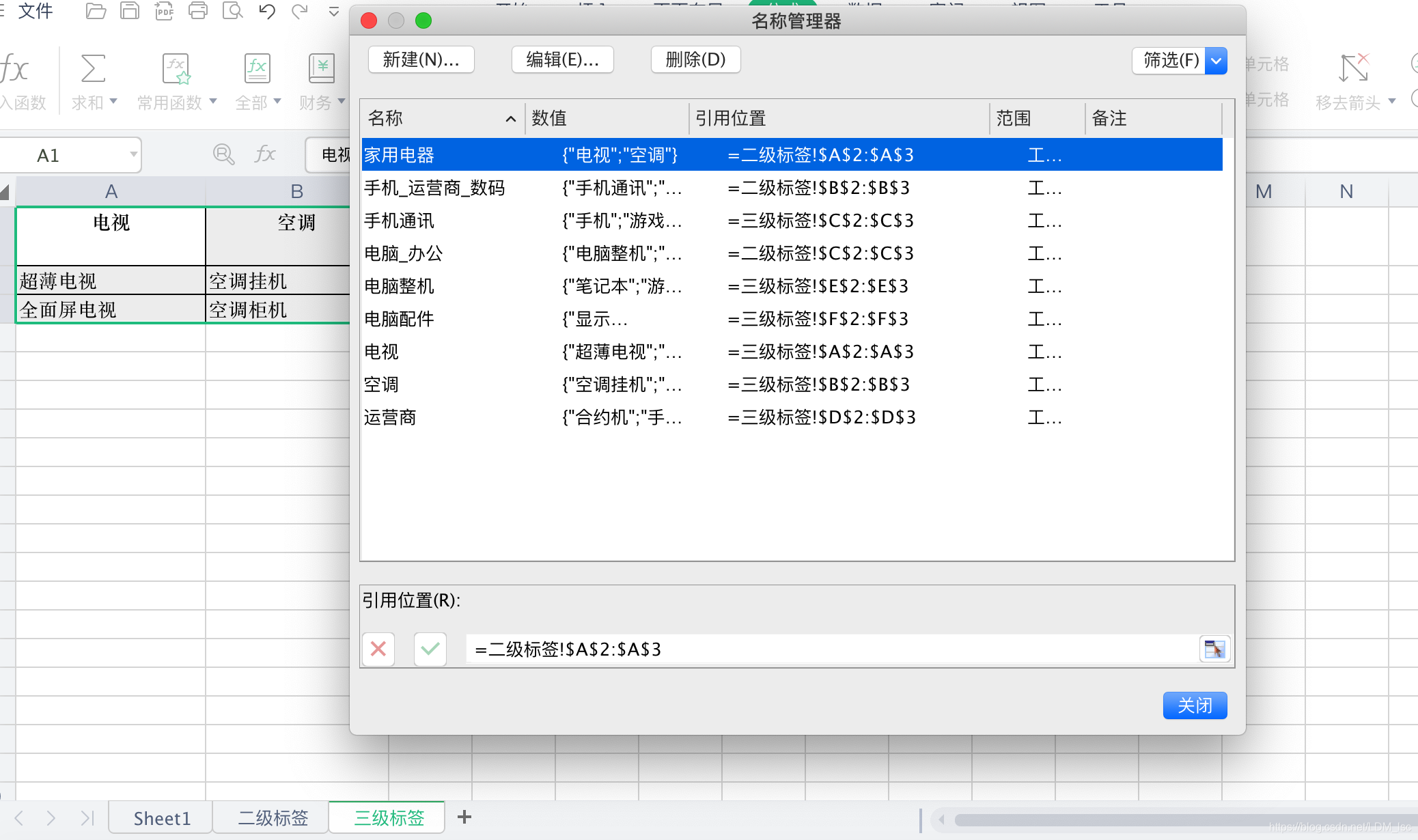Click the Save disk icon

[130, 11]
